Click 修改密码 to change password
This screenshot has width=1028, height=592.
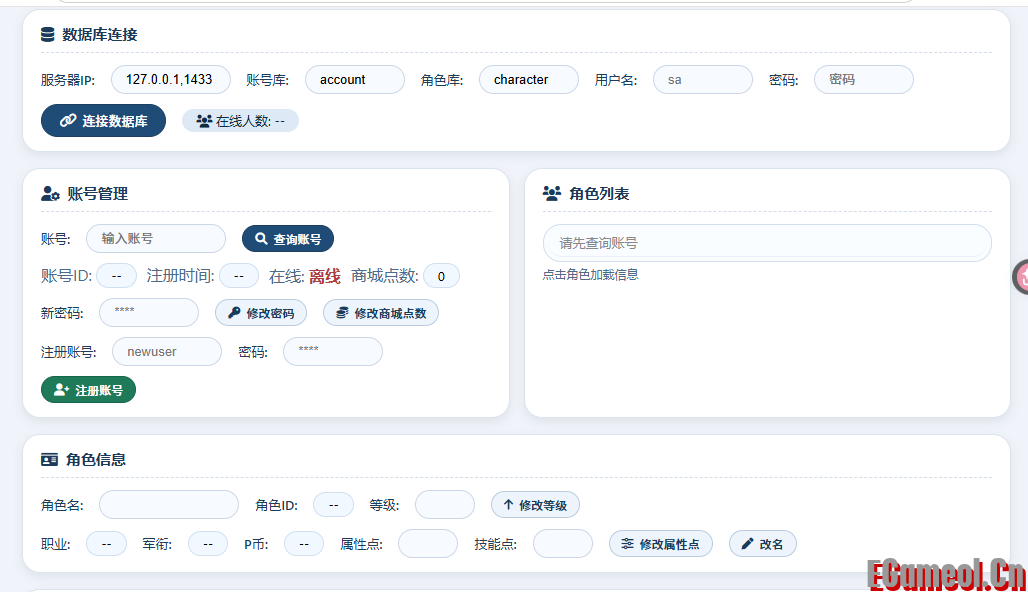point(261,313)
